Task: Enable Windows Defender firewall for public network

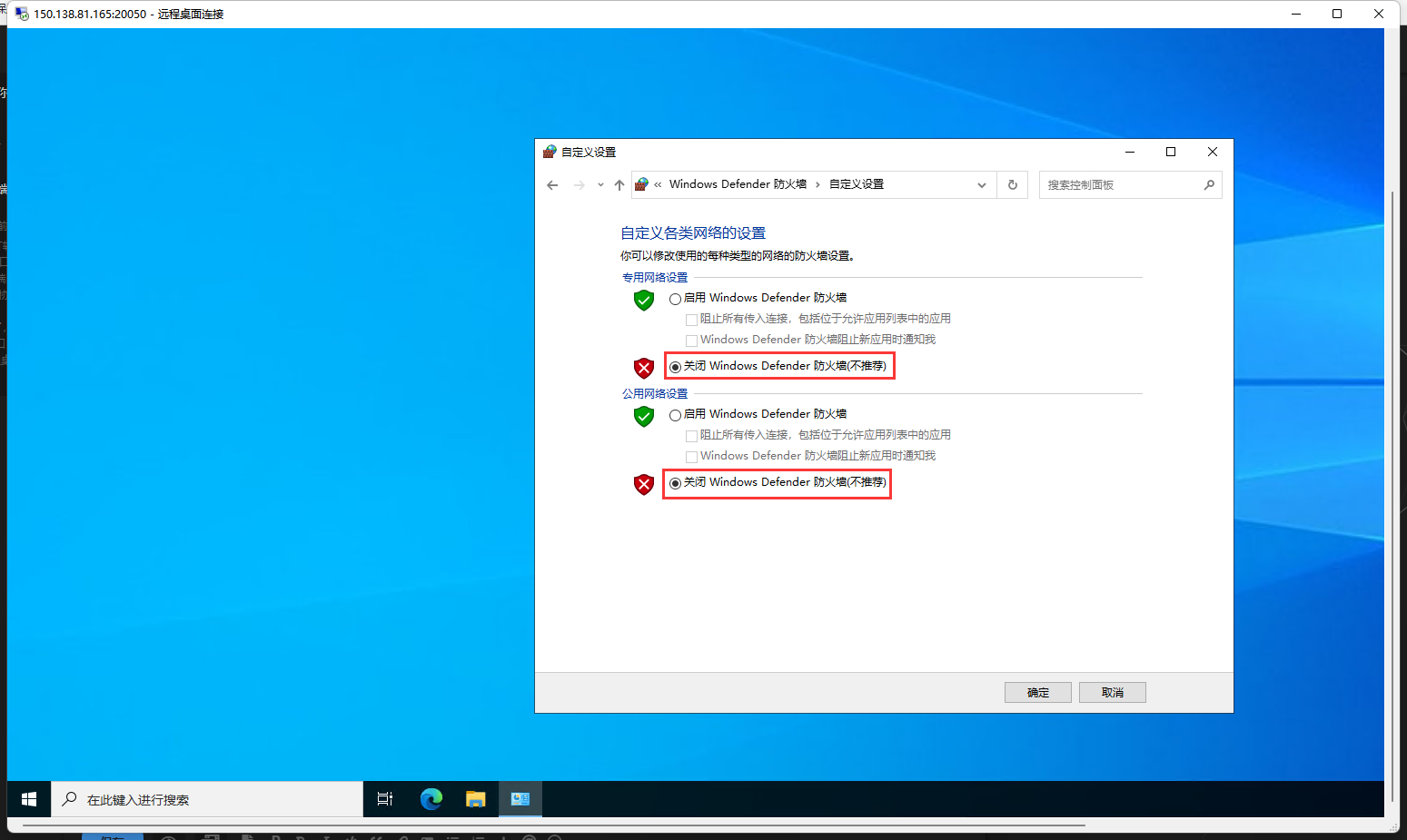Action: tap(675, 415)
